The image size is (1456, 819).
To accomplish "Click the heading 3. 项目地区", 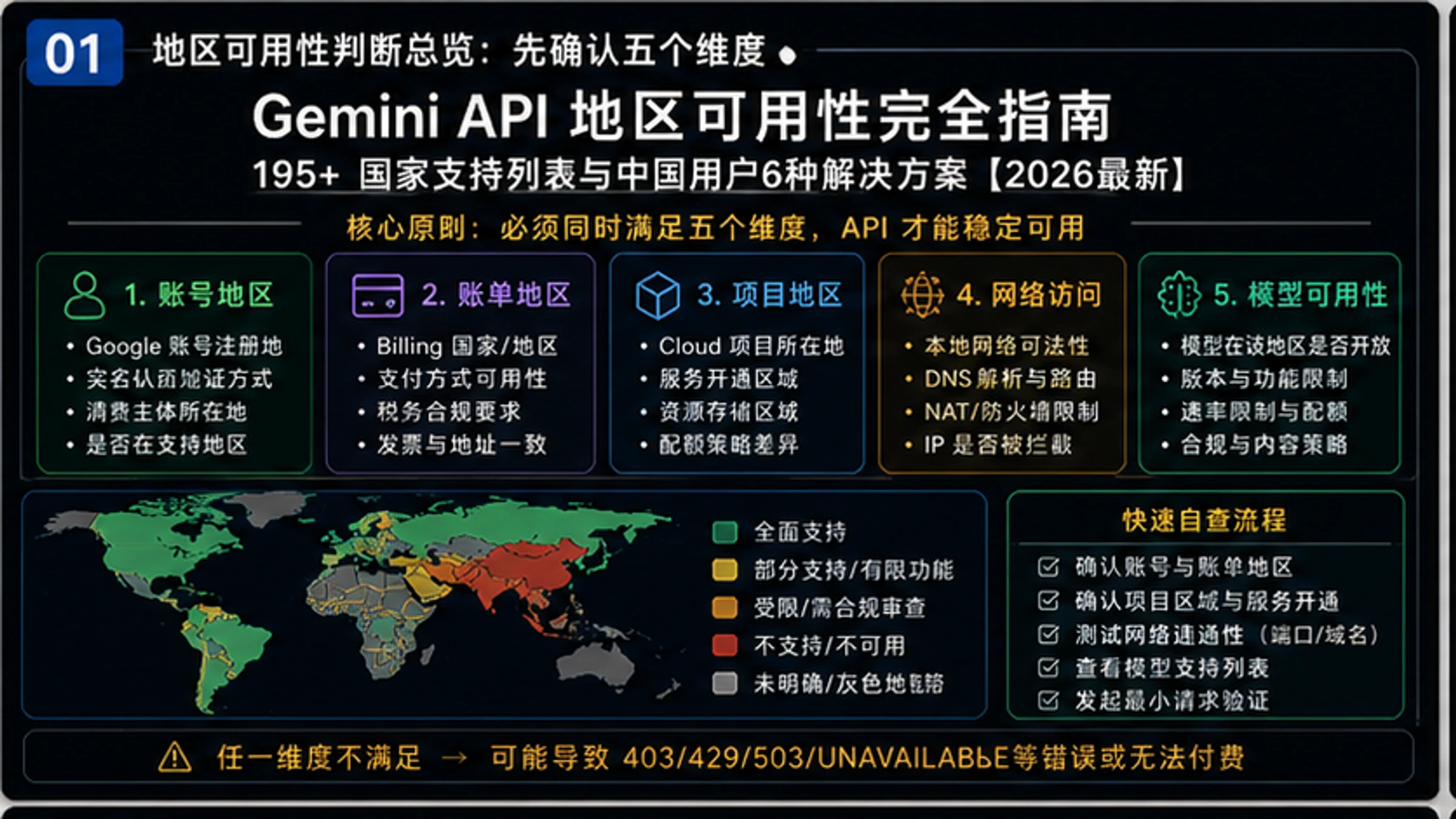I will click(x=770, y=295).
